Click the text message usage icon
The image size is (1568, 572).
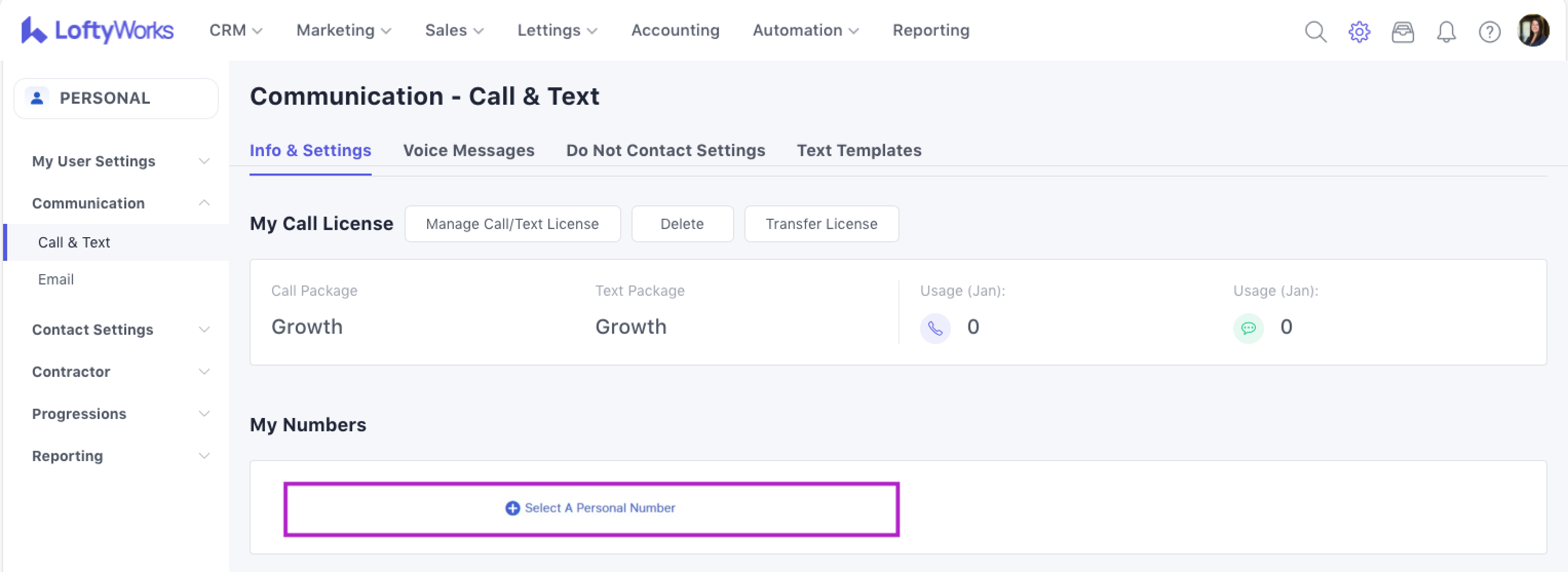pyautogui.click(x=1248, y=329)
